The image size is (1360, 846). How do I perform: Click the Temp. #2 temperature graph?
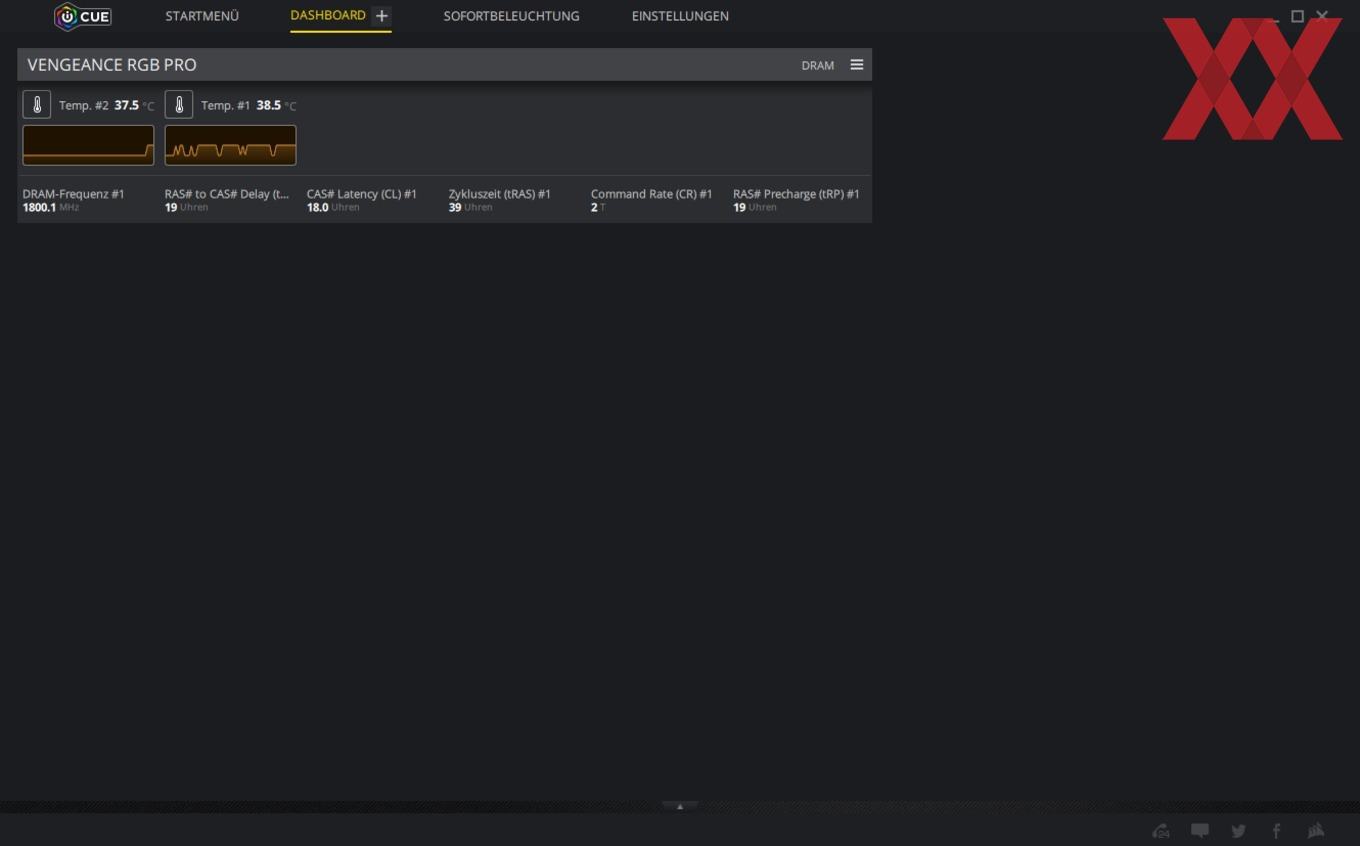point(88,145)
